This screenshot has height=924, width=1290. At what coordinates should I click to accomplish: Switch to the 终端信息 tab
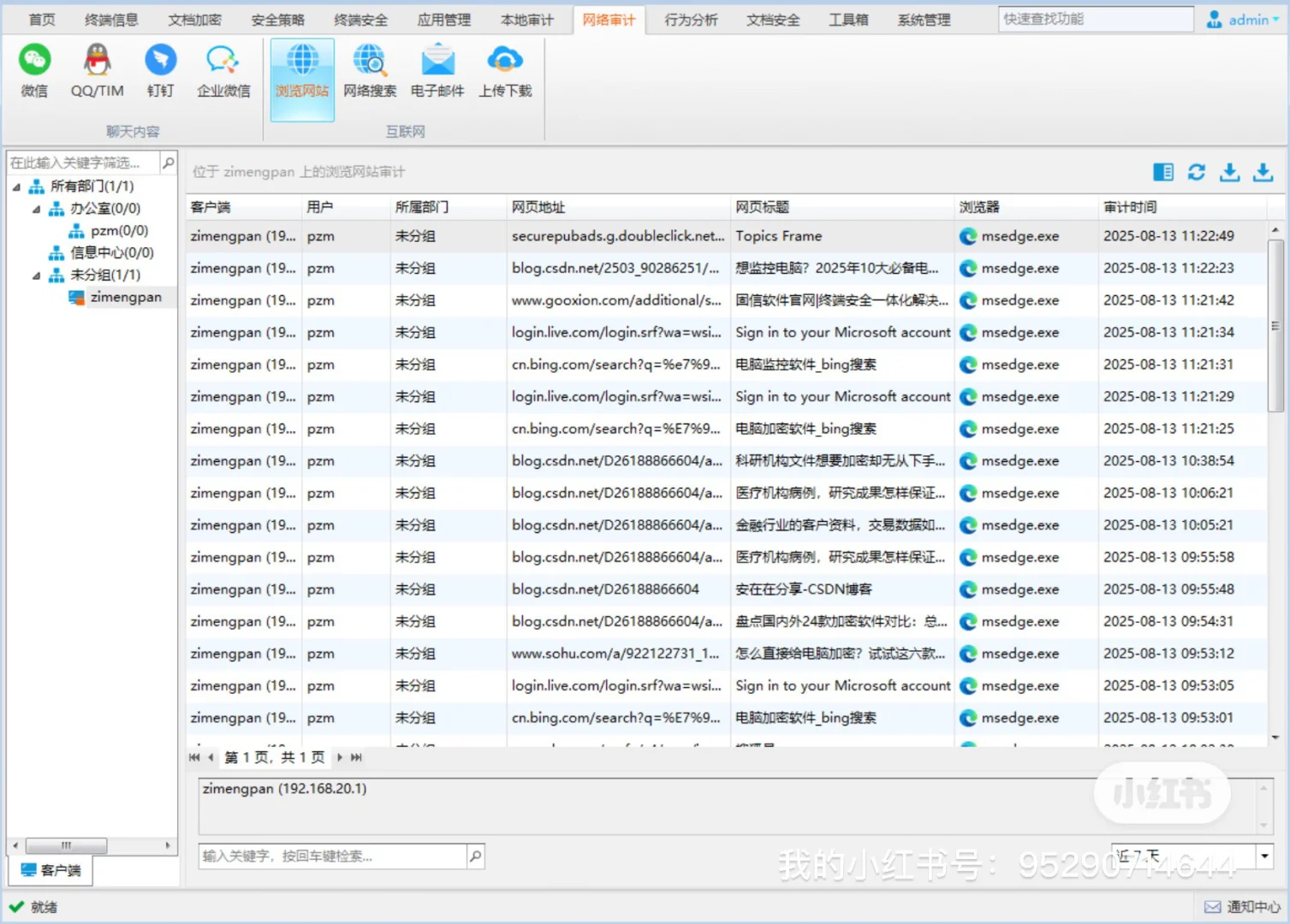click(x=111, y=20)
